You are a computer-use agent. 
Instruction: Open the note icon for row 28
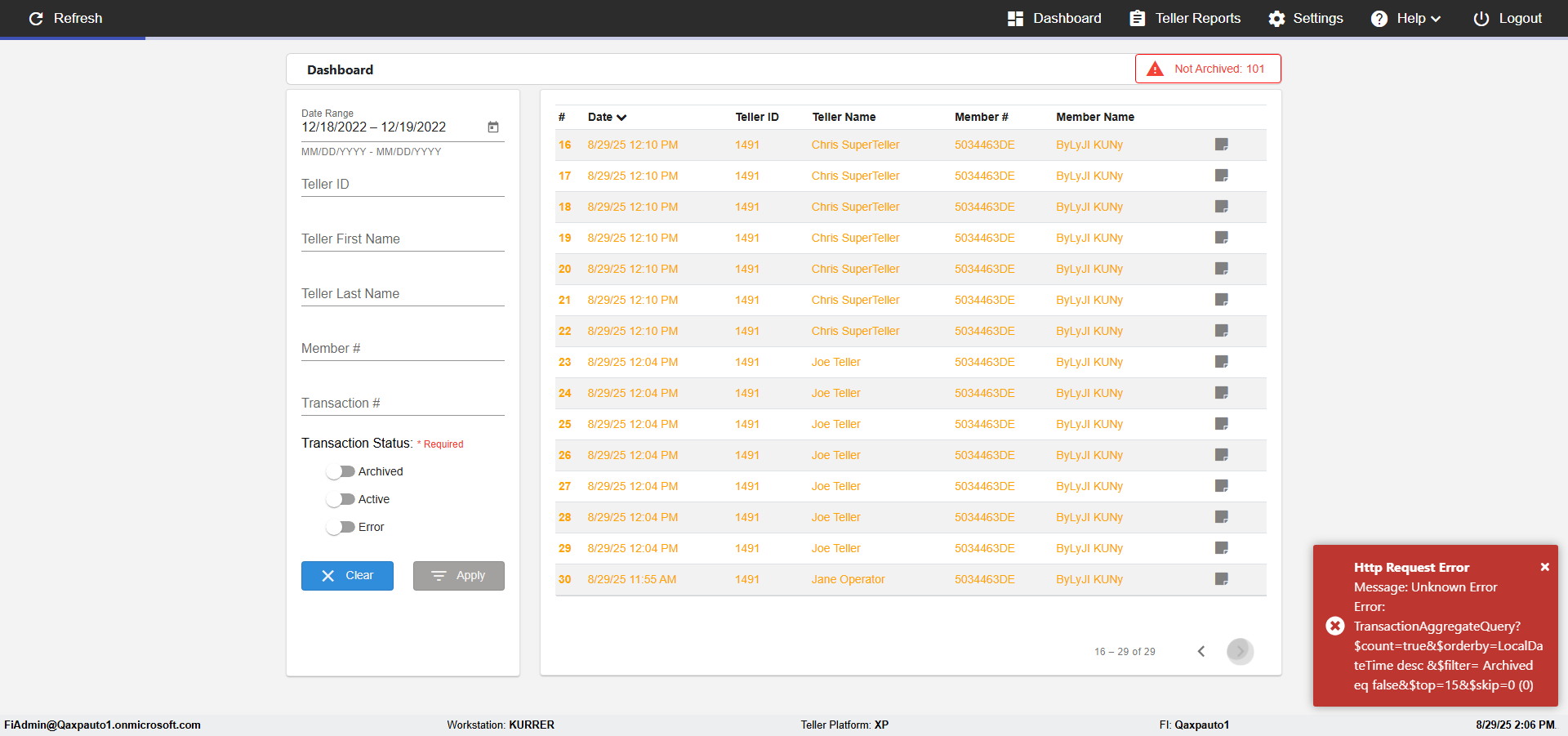pyautogui.click(x=1222, y=517)
